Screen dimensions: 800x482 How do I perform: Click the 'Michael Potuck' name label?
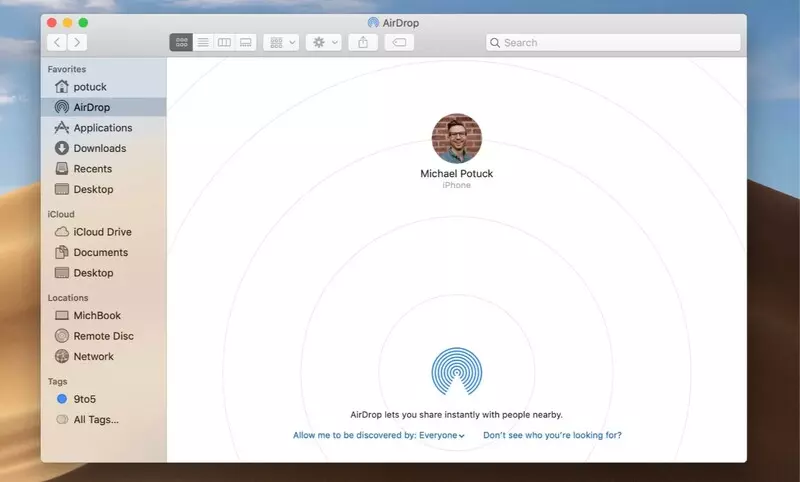click(x=457, y=173)
